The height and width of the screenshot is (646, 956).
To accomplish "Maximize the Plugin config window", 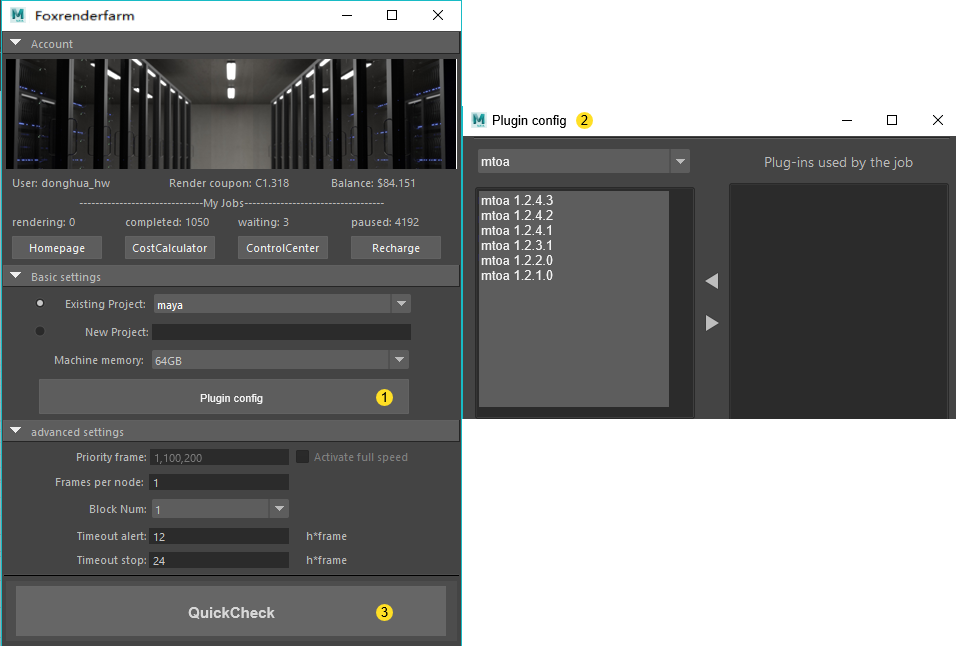I will click(891, 120).
